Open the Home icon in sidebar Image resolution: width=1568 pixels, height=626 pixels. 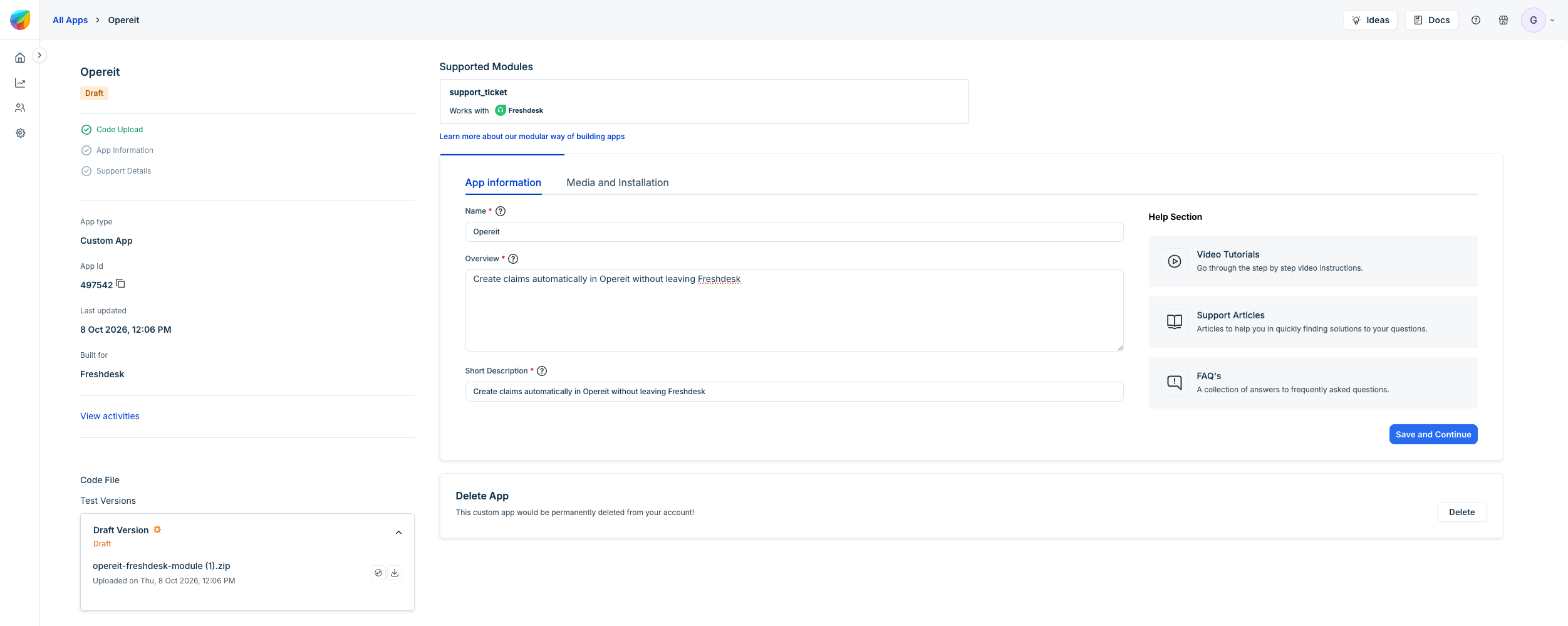20,58
